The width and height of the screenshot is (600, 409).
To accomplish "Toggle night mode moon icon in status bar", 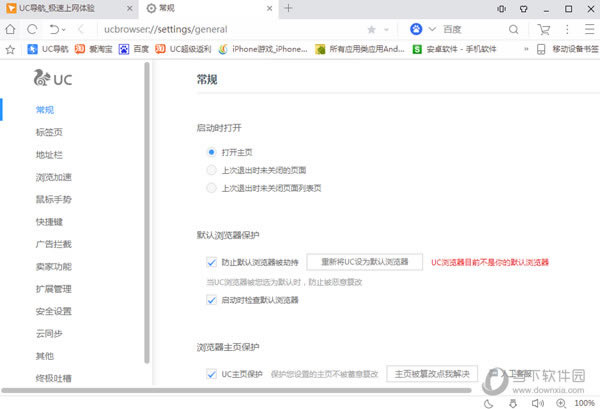I will (x=489, y=401).
